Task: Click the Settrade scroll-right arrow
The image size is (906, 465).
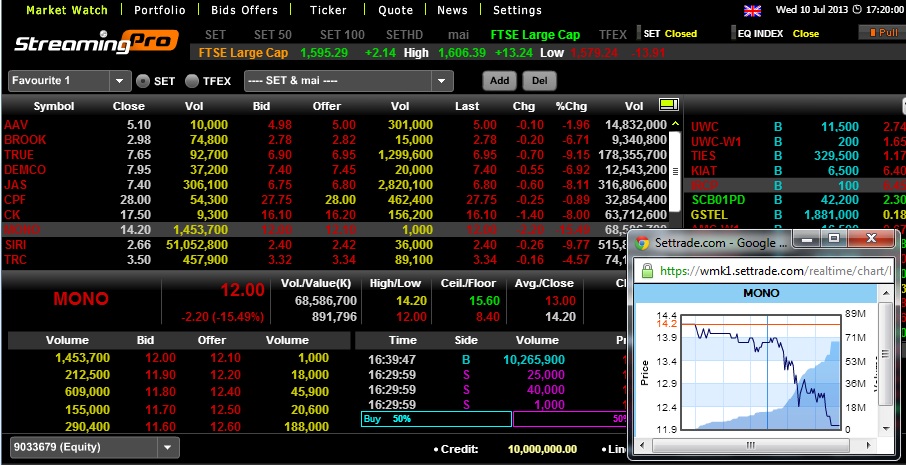Action: [868, 445]
